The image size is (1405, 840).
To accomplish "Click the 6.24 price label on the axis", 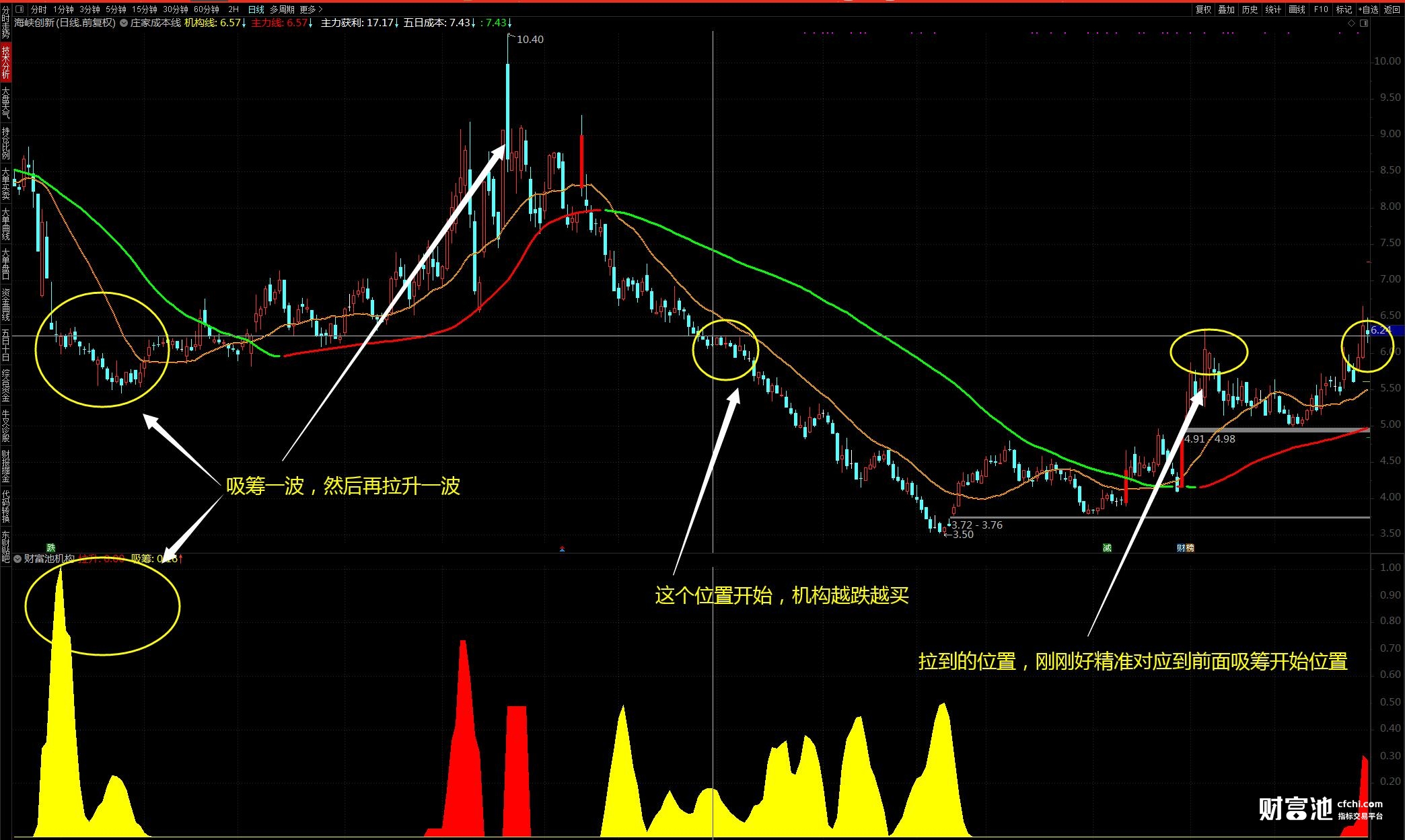I will [x=1381, y=330].
